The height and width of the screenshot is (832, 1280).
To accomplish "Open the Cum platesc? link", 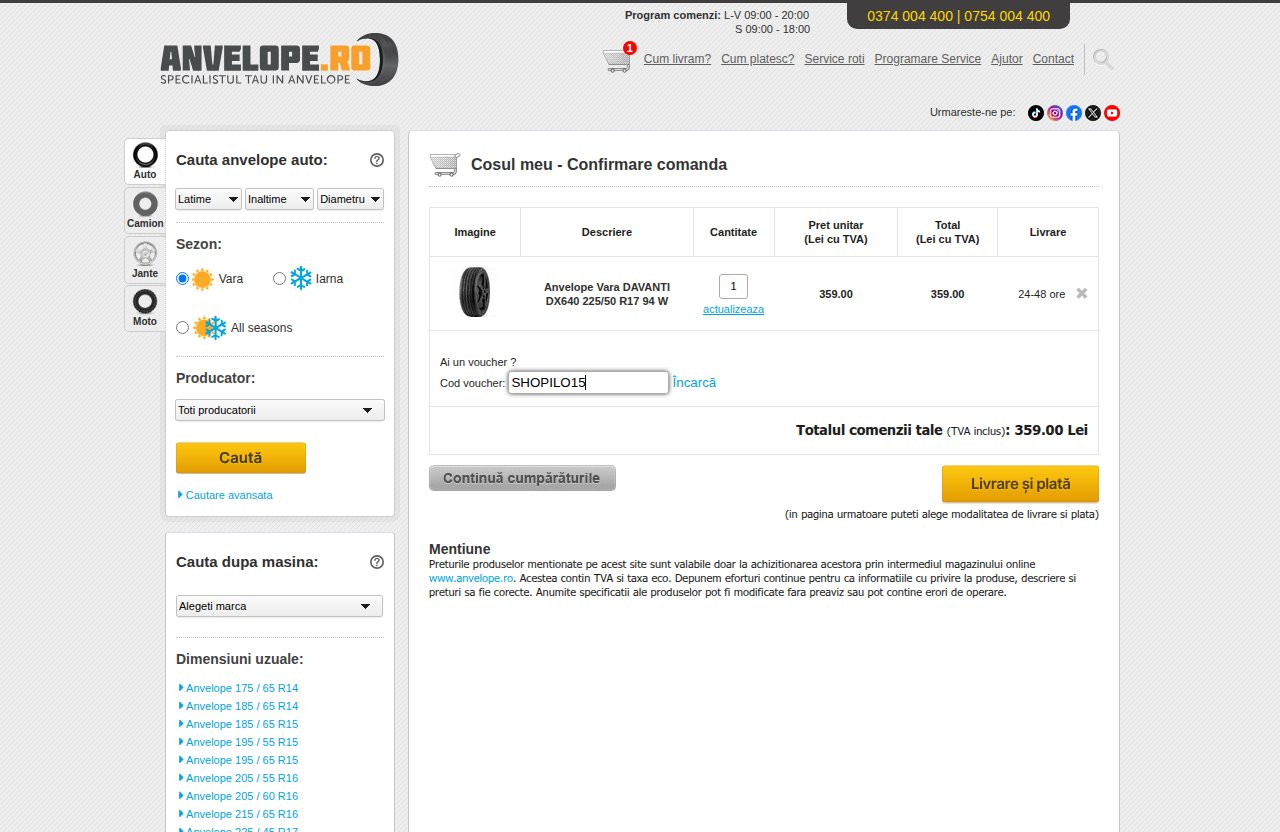I will [757, 59].
